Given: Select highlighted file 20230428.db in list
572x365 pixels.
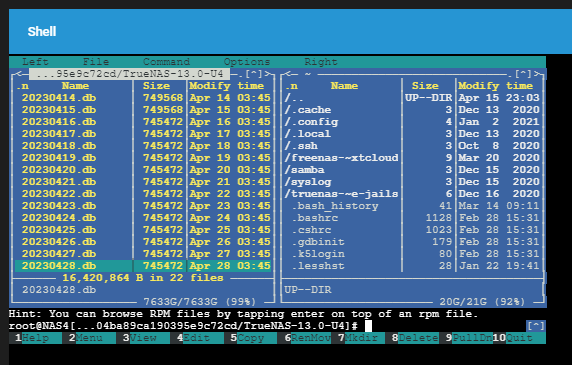Looking at the screenshot, I should pyautogui.click(x=143, y=266).
